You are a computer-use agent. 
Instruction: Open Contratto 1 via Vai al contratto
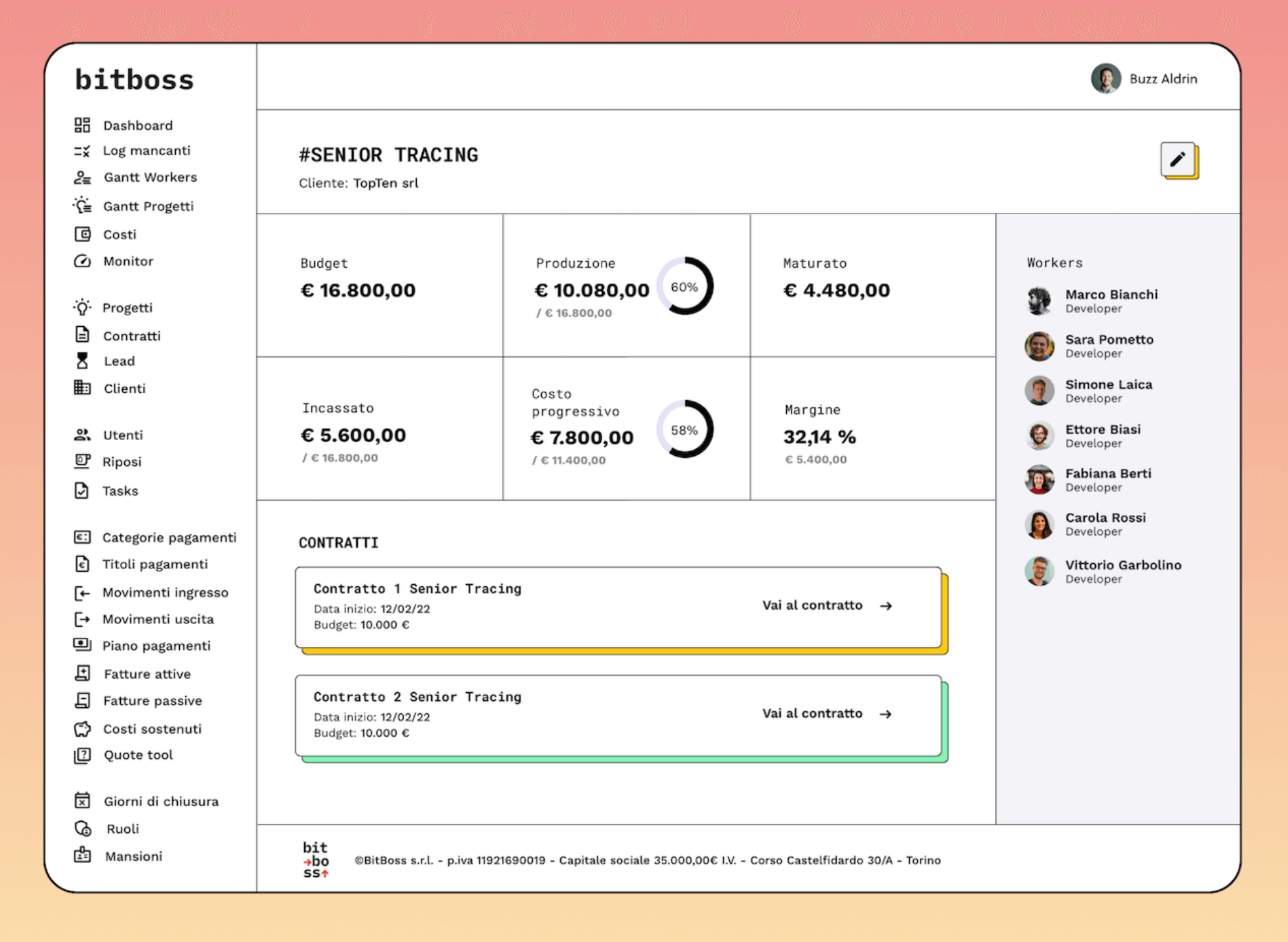point(826,606)
